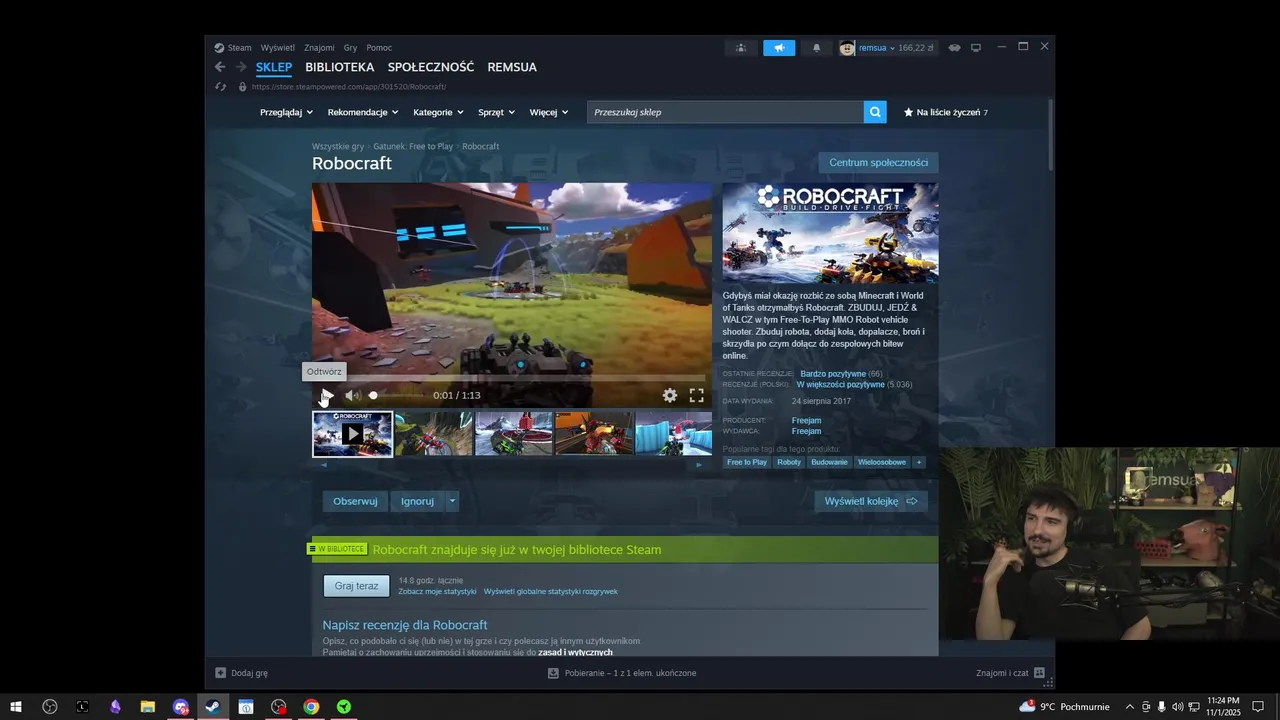Switch to the SPOŁECZNOŚĆ tab

431,67
